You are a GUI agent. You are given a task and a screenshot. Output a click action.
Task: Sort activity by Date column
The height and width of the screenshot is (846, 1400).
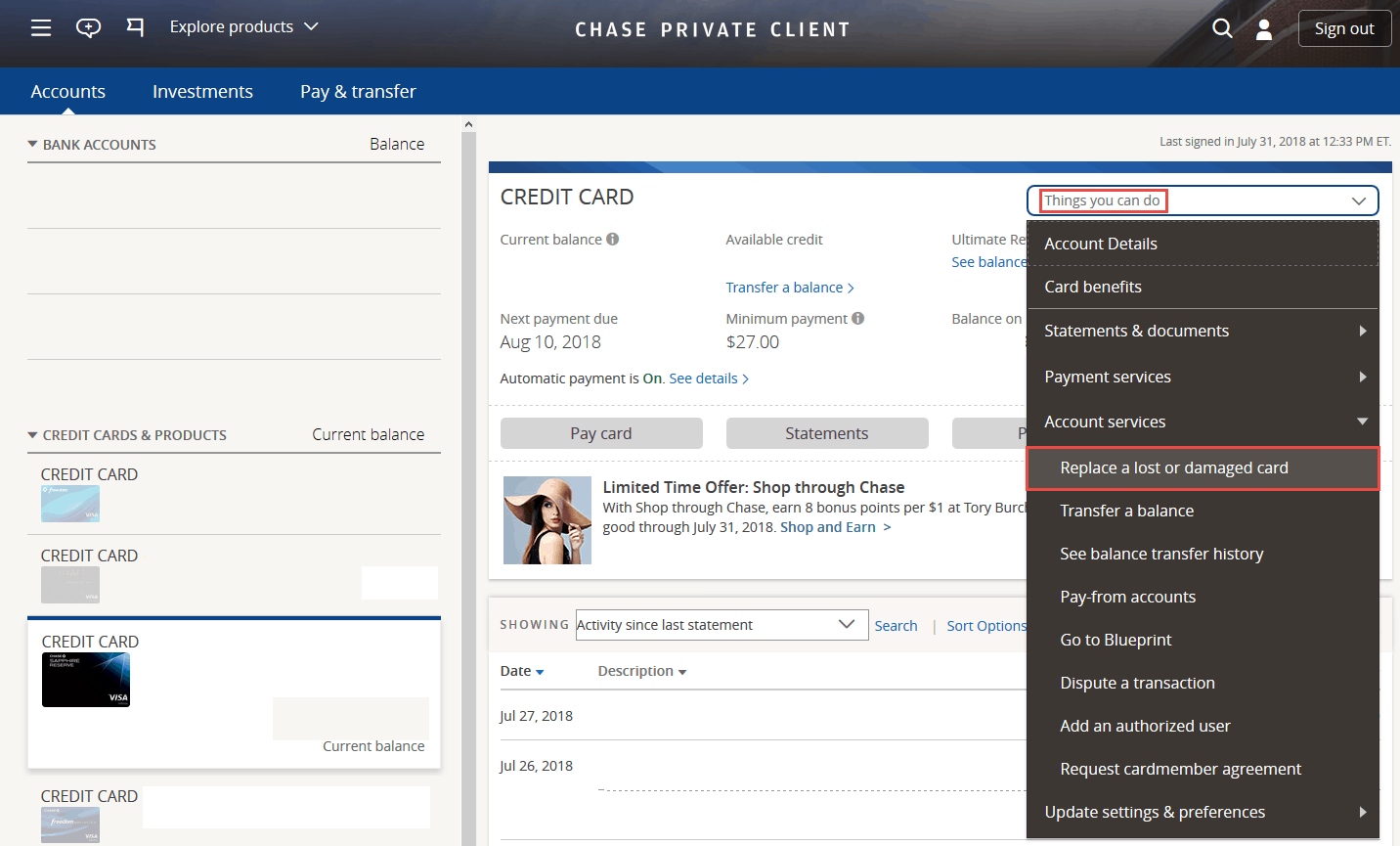point(522,671)
